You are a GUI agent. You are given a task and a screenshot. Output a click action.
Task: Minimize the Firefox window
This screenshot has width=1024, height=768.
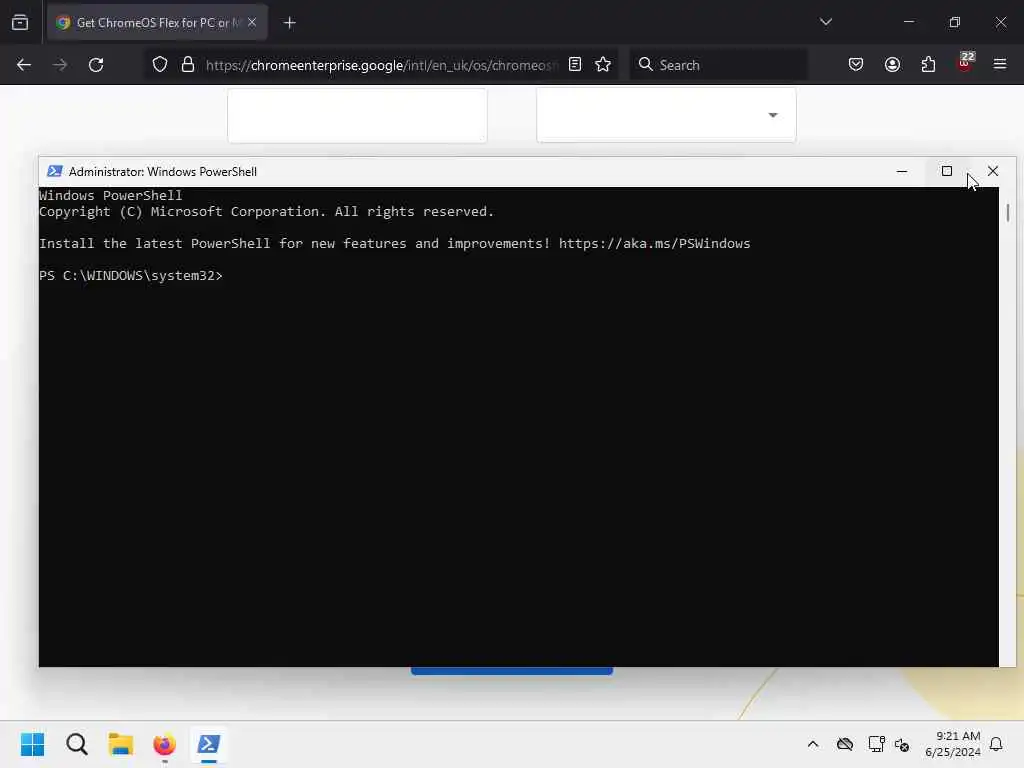tap(908, 22)
